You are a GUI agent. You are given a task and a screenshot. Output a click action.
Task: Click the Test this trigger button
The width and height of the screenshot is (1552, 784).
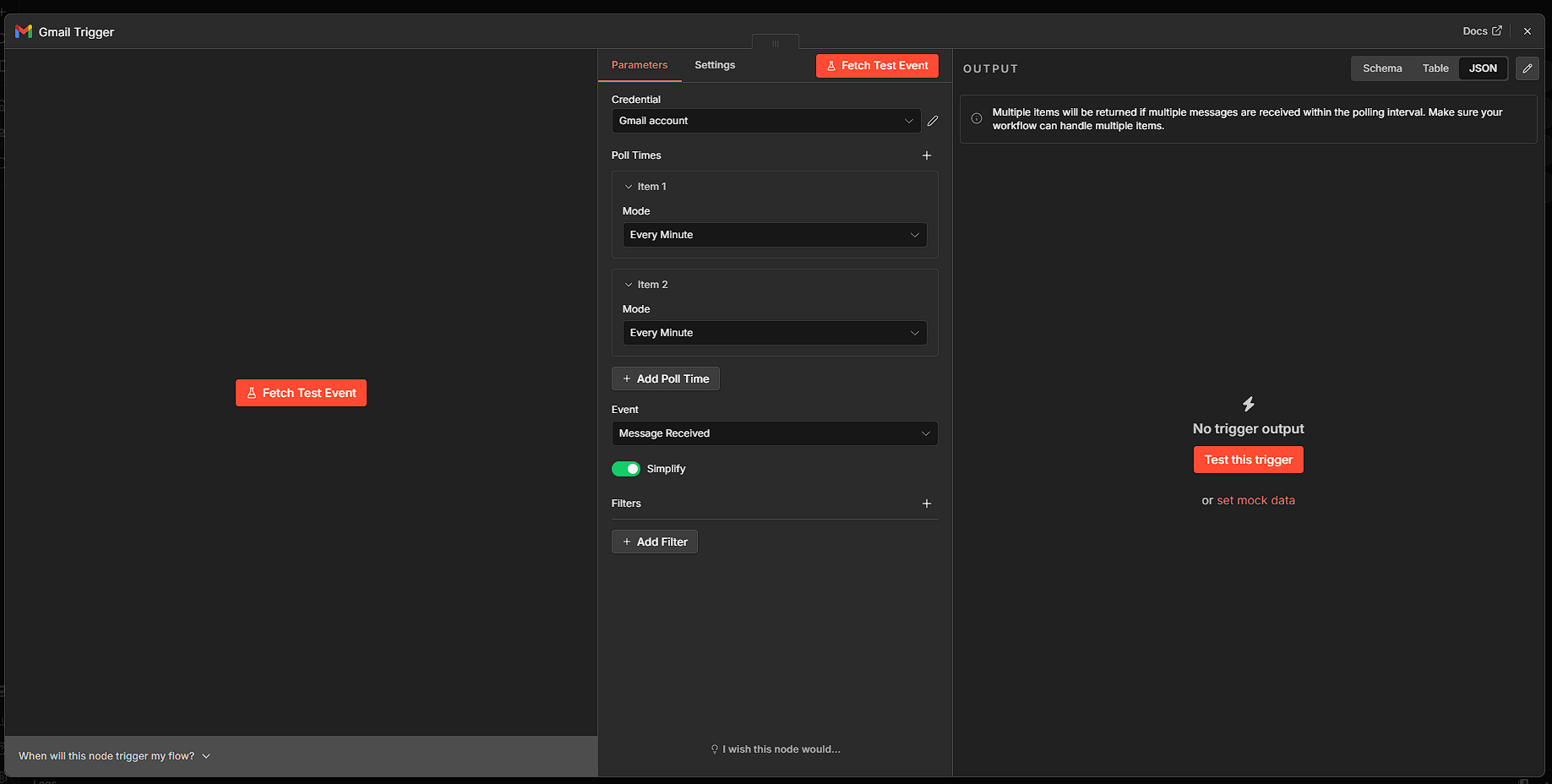click(x=1248, y=460)
